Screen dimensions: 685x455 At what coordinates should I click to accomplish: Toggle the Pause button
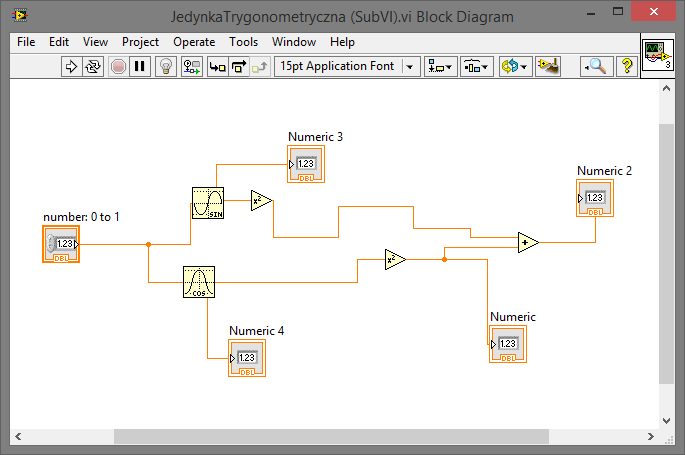141,66
